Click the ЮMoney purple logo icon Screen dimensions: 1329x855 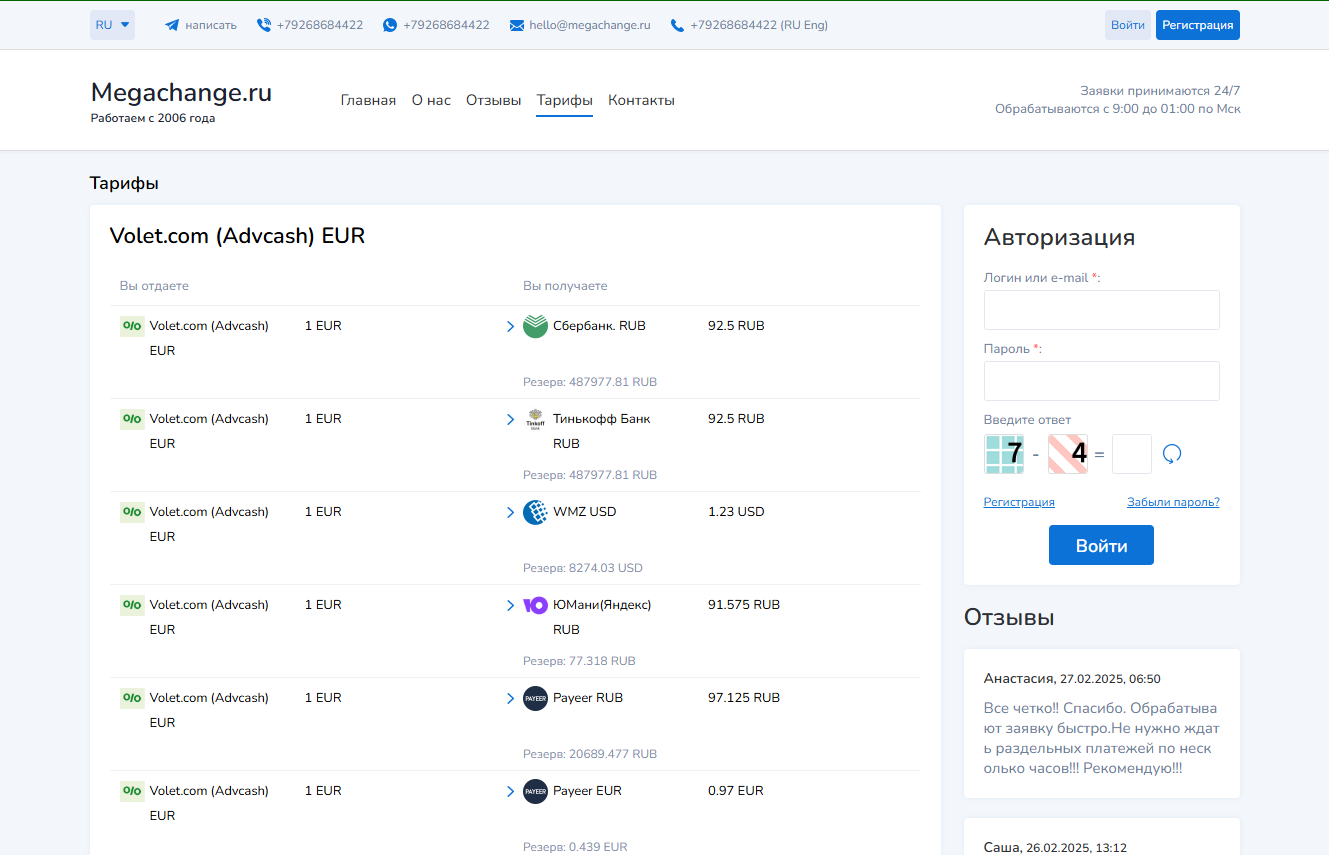[x=535, y=605]
